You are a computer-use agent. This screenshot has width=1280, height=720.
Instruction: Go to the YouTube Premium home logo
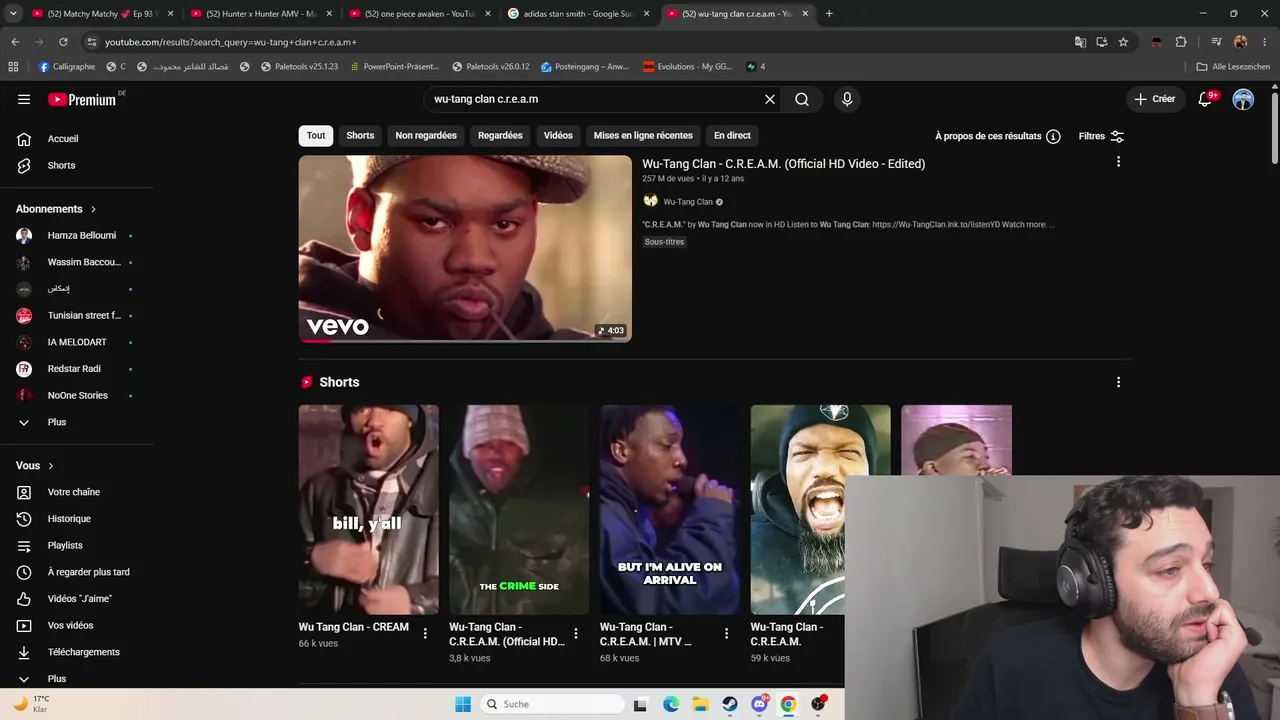point(82,99)
